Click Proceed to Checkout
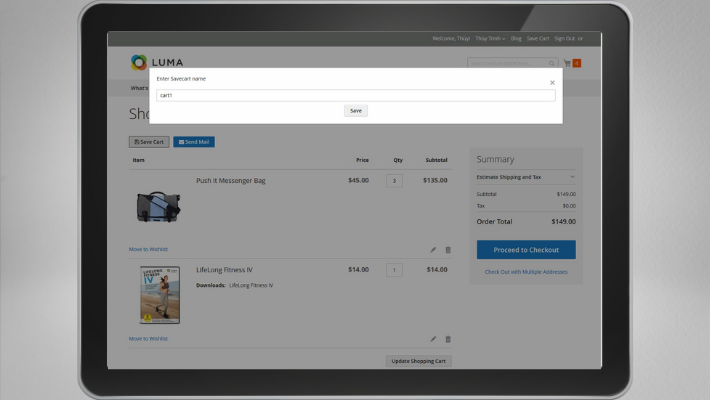 pos(526,250)
